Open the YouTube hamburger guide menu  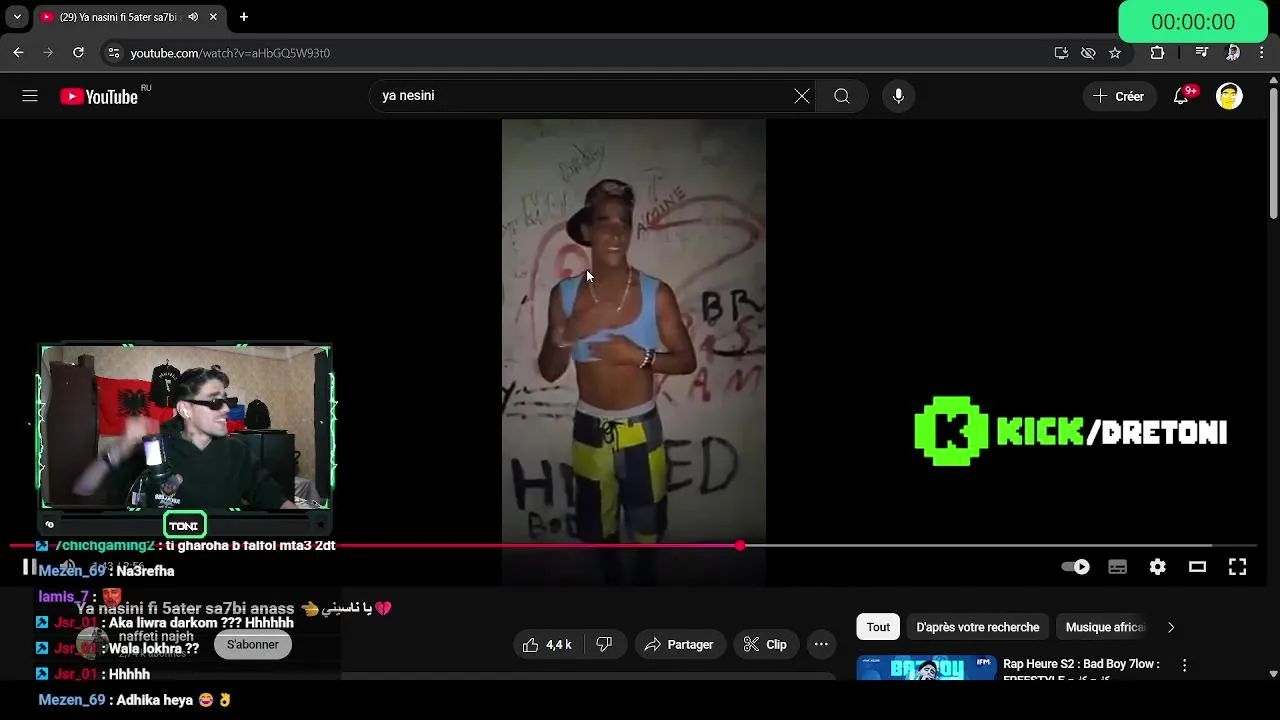[x=30, y=96]
